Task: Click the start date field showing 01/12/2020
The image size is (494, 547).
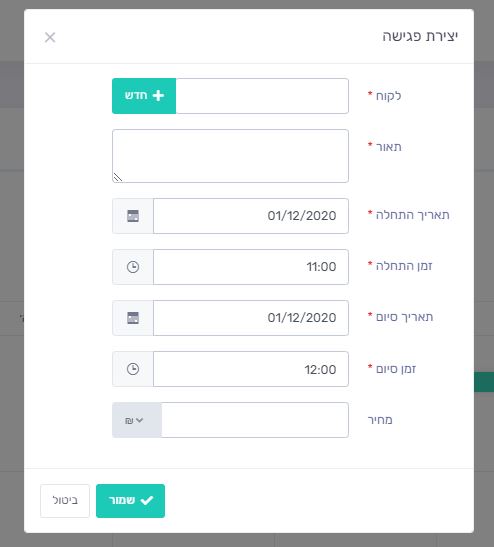Action: (251, 216)
